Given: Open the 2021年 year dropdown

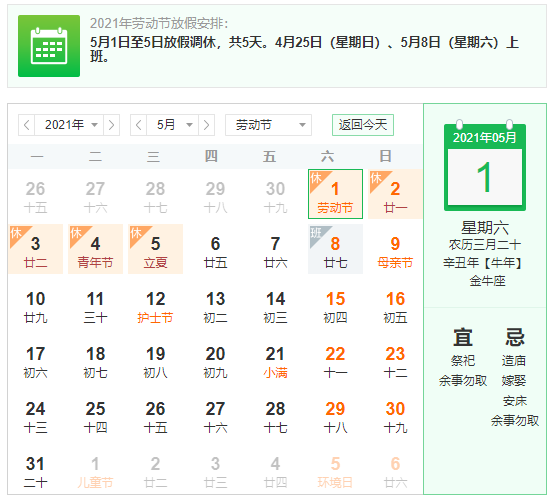Looking at the screenshot, I should [69, 125].
